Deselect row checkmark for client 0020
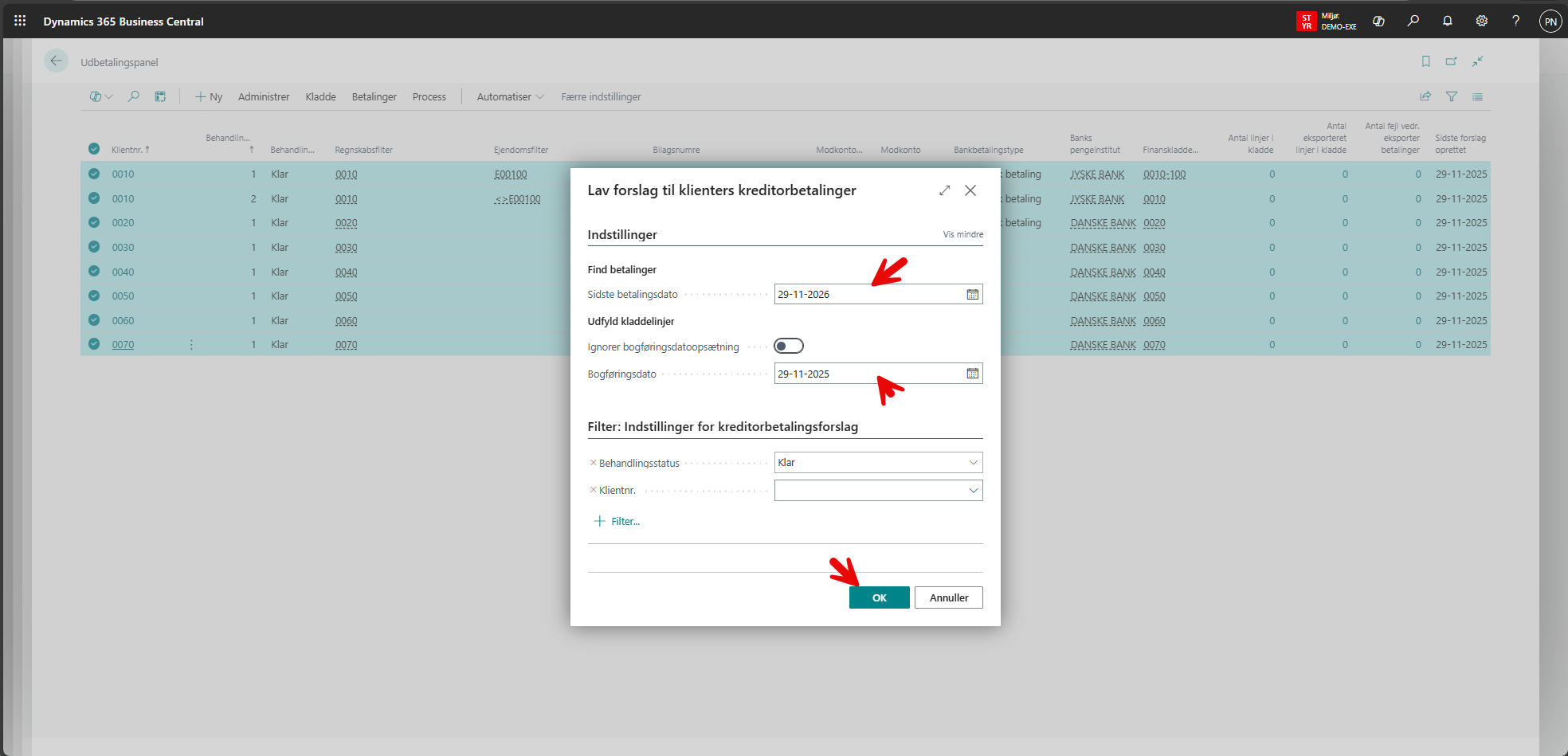The image size is (1568, 756). click(x=94, y=223)
